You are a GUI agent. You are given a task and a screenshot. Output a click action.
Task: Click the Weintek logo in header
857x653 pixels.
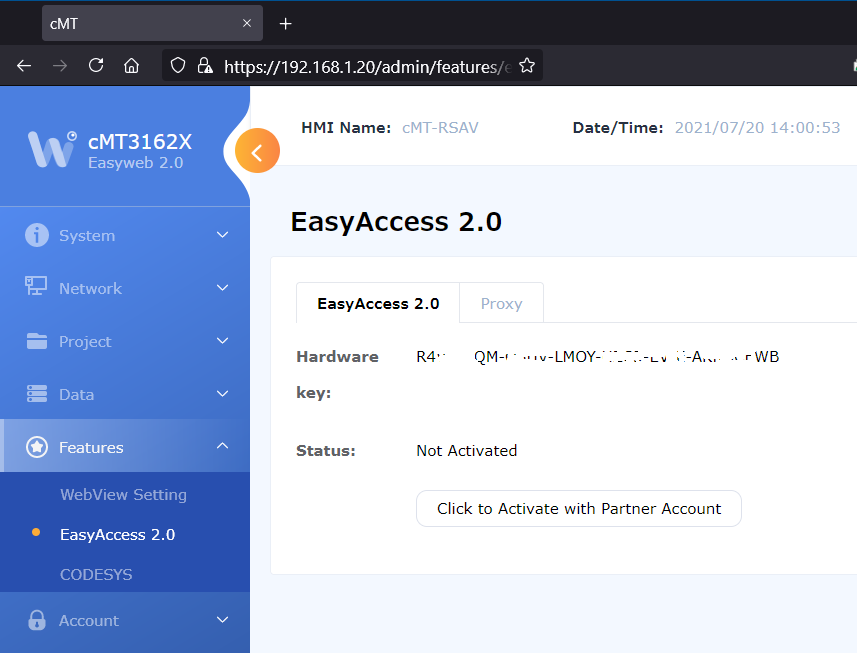[x=52, y=149]
